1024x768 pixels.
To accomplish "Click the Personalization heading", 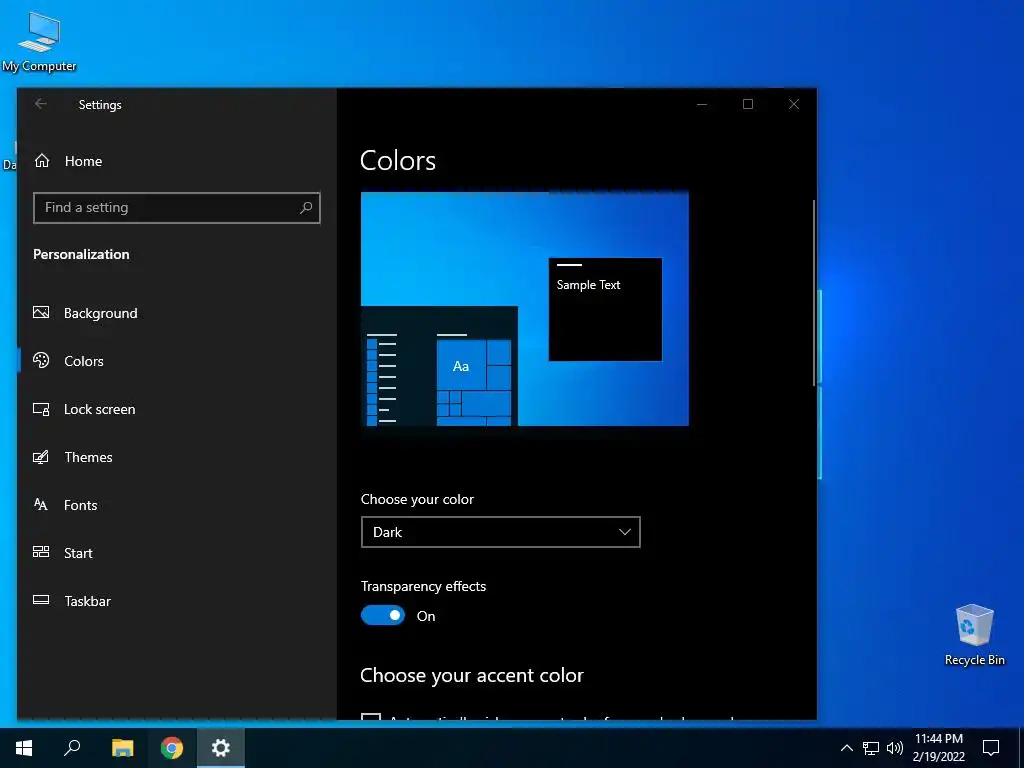I will tap(81, 254).
